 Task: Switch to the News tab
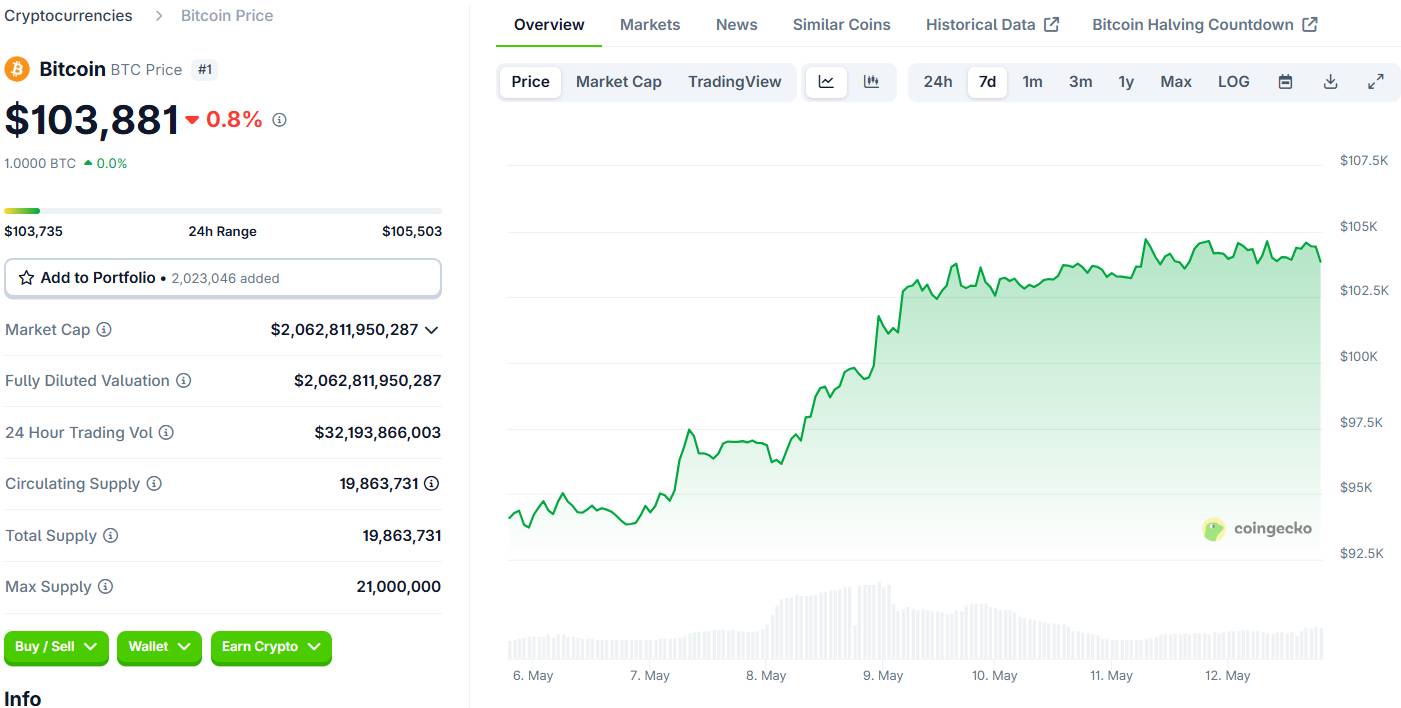pos(737,24)
